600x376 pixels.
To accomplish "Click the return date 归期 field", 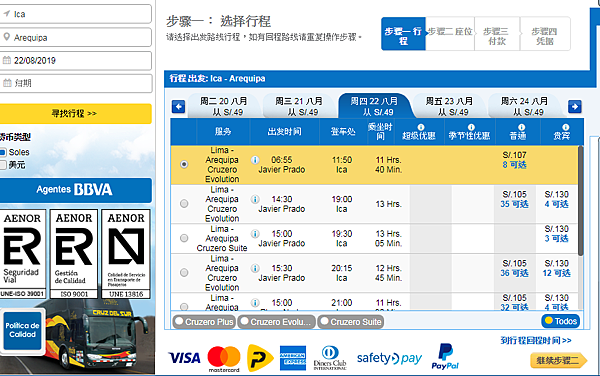I will click(x=75, y=83).
